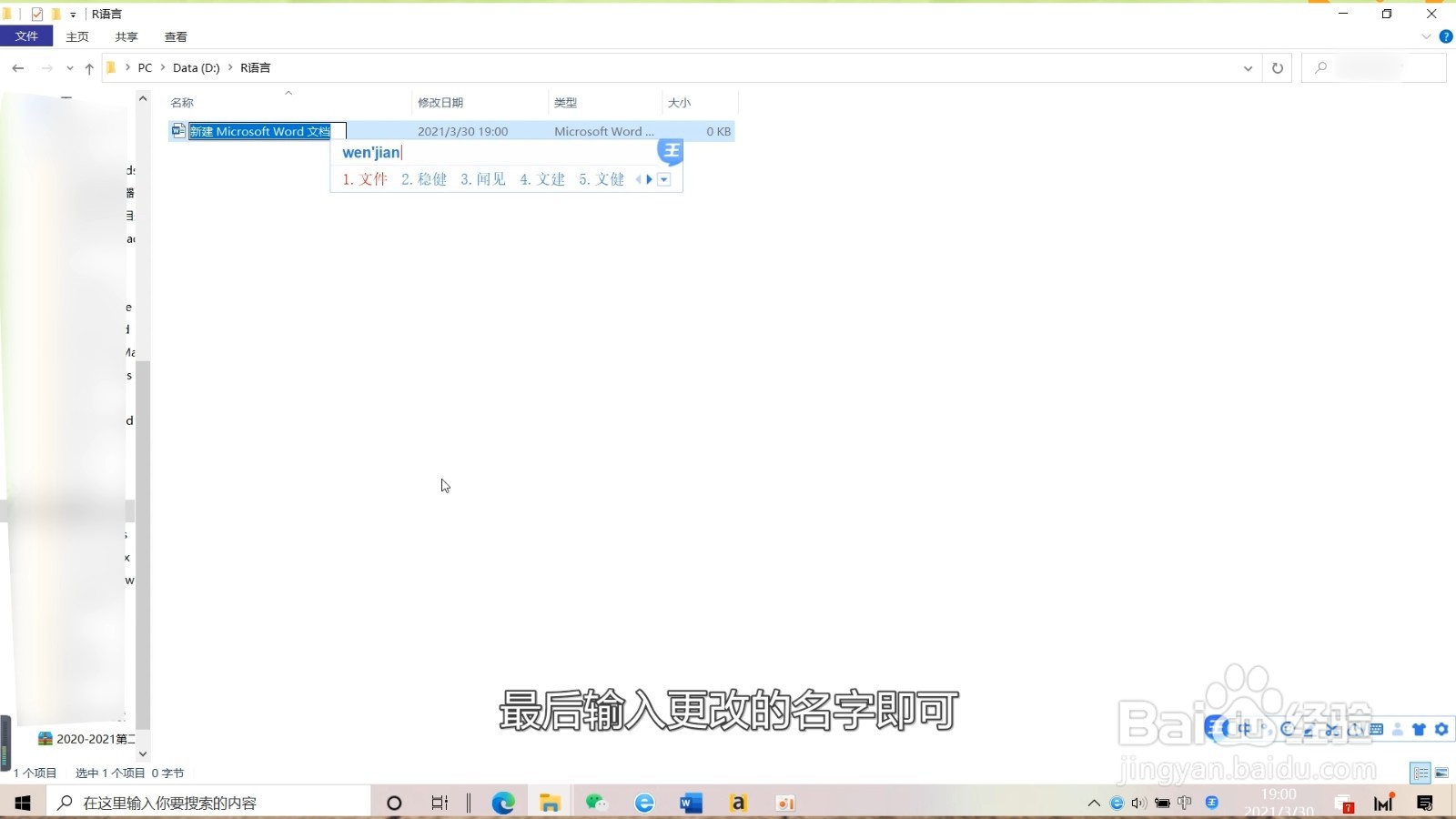Open the 共享 ribbon tab
Viewport: 1456px width, 819px height.
(126, 36)
